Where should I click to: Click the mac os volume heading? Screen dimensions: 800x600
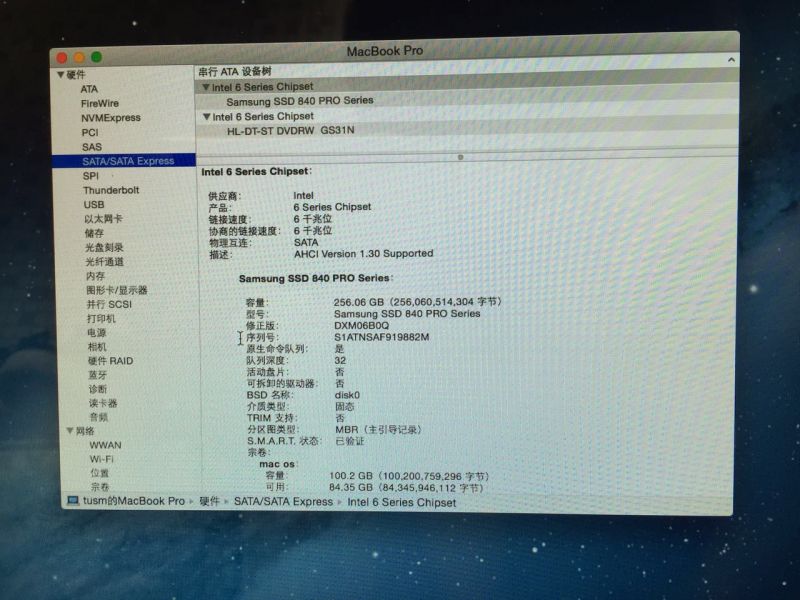[277, 464]
